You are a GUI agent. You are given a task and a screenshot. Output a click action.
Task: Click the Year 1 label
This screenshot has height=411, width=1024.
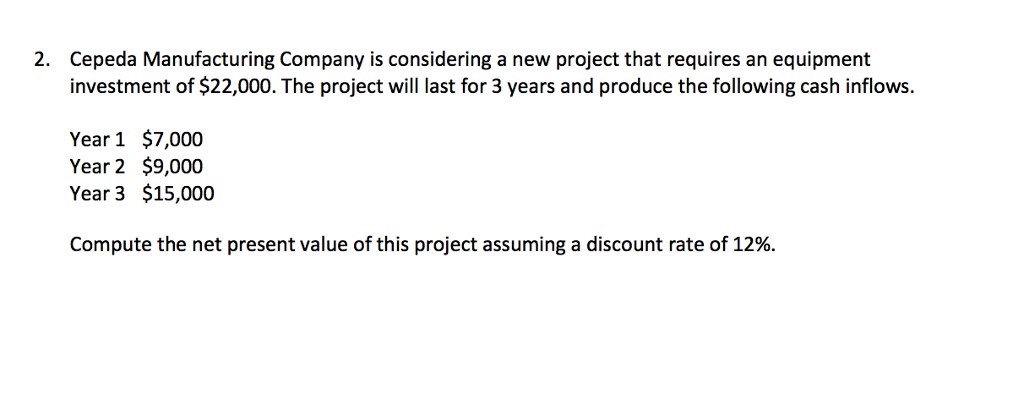97,140
